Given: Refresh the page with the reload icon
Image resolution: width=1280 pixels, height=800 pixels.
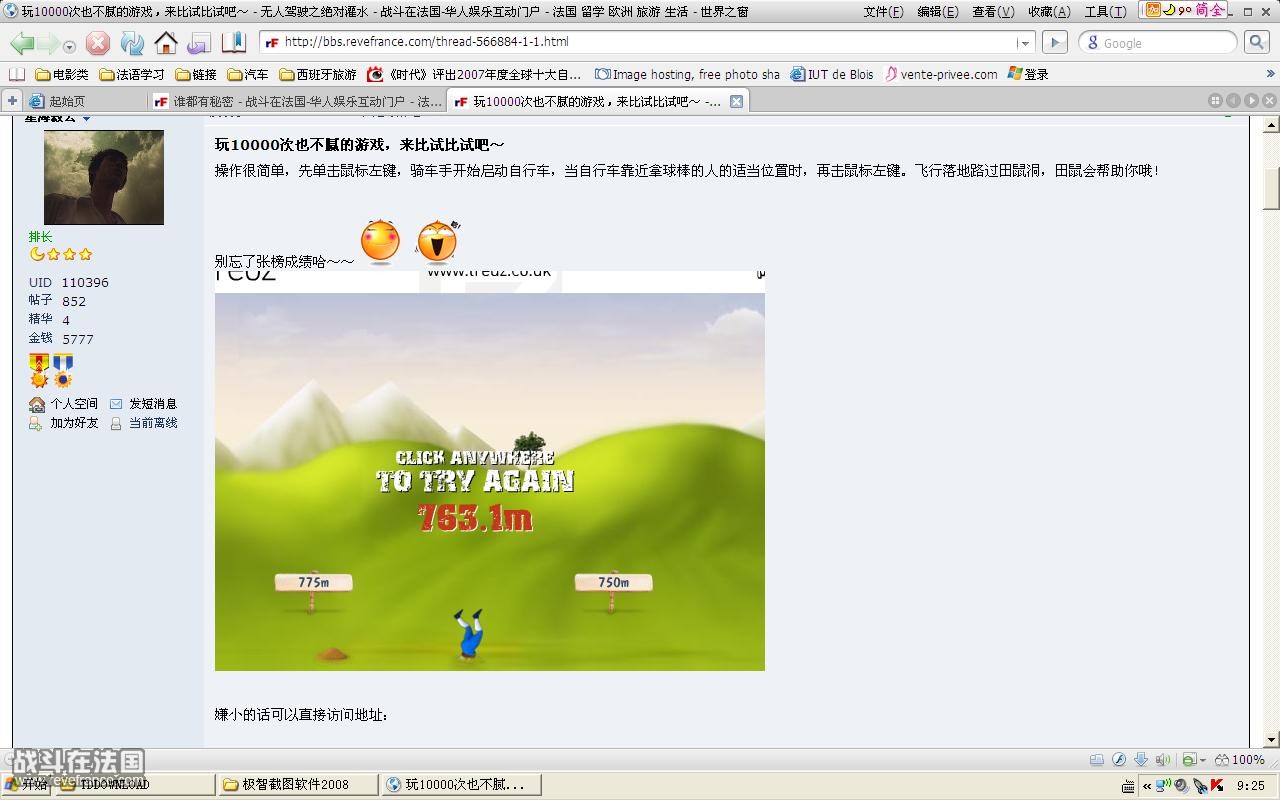Looking at the screenshot, I should click(132, 43).
